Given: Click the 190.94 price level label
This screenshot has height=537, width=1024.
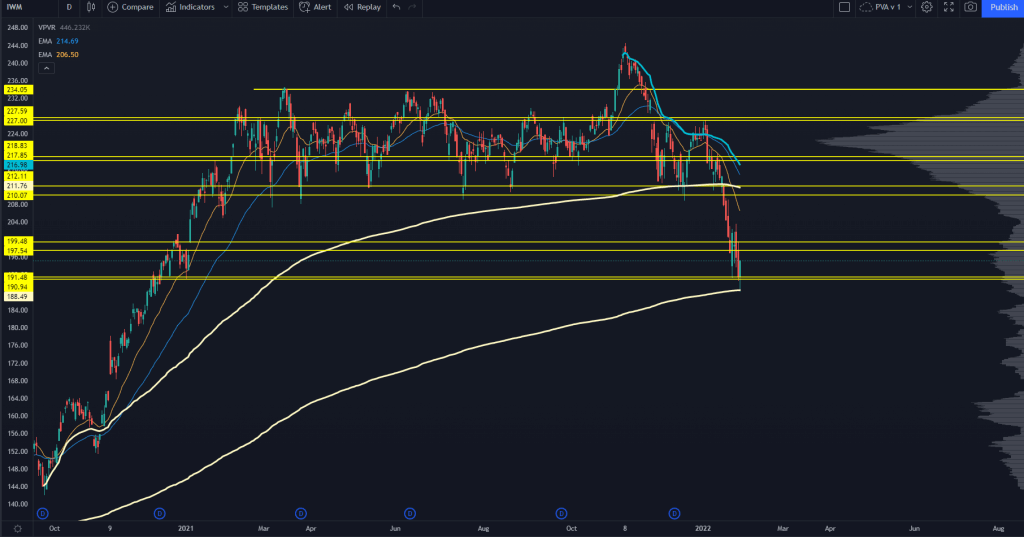Looking at the screenshot, I should point(18,287).
